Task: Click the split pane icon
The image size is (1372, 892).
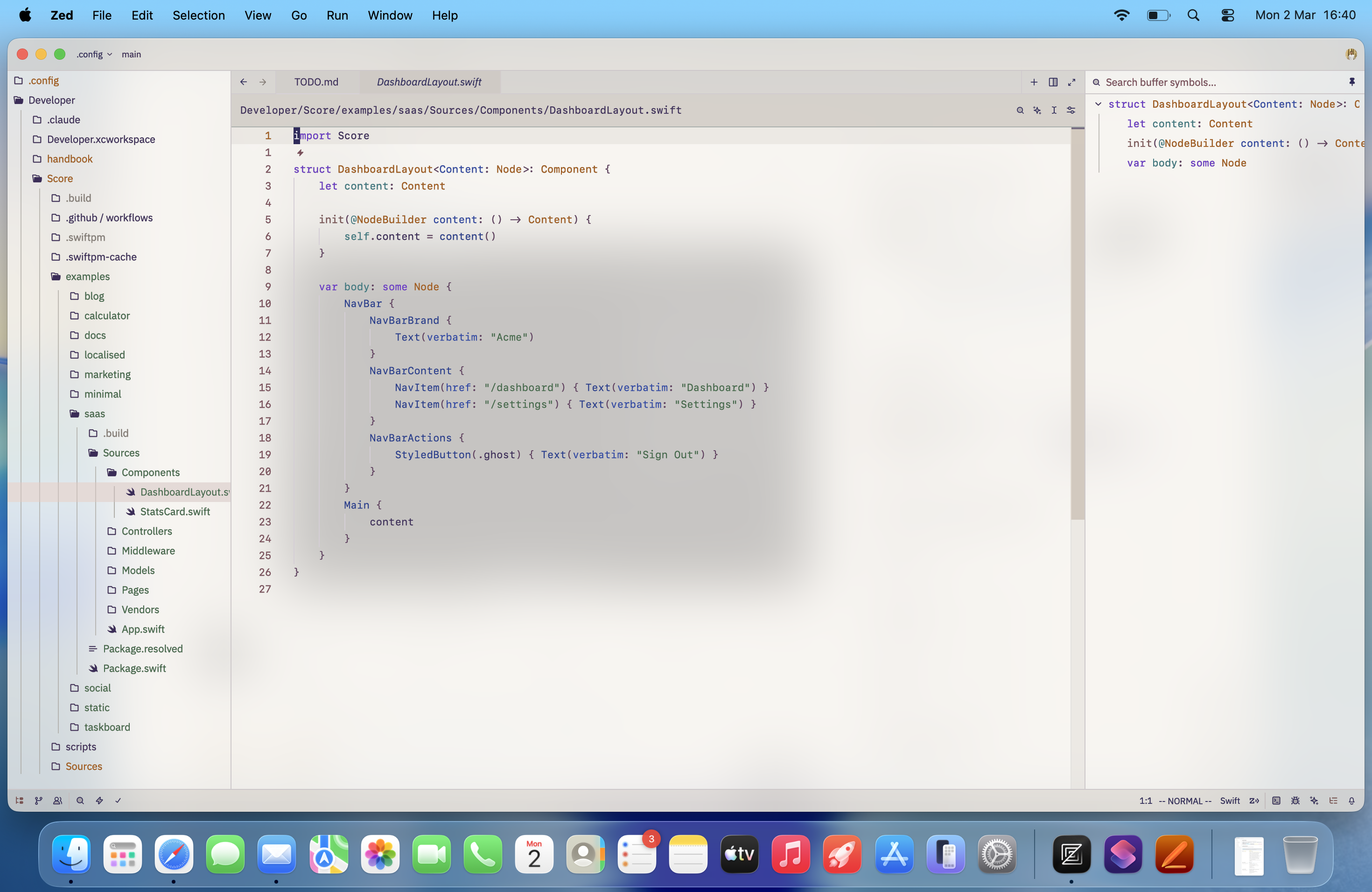Action: (x=1053, y=82)
